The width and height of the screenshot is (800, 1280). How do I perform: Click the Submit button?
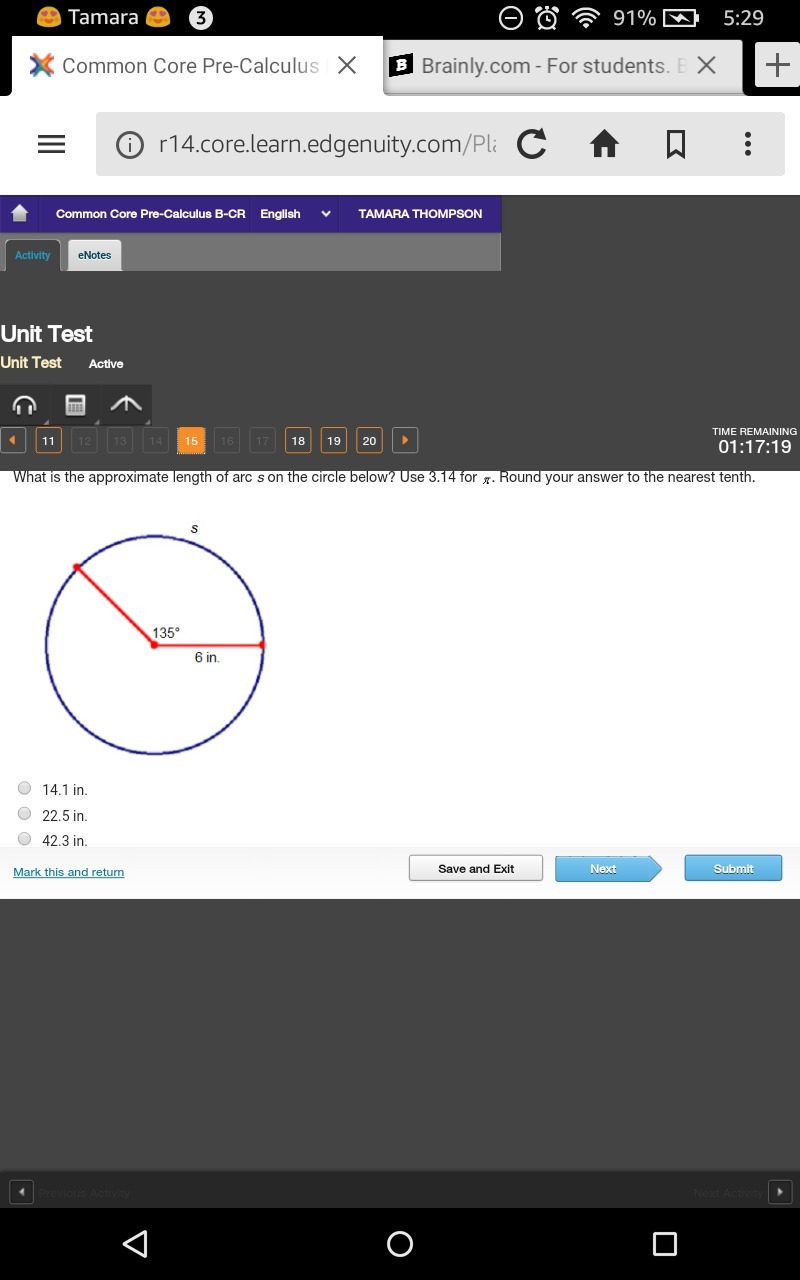[733, 868]
